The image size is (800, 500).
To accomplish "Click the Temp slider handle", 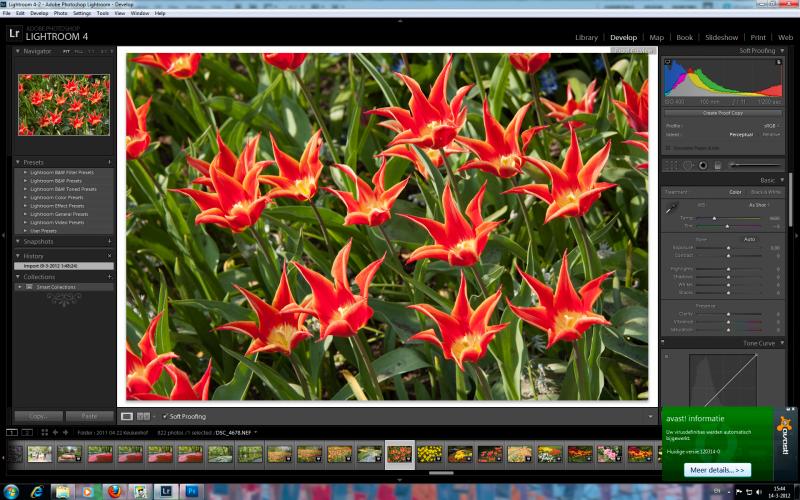I will point(714,218).
